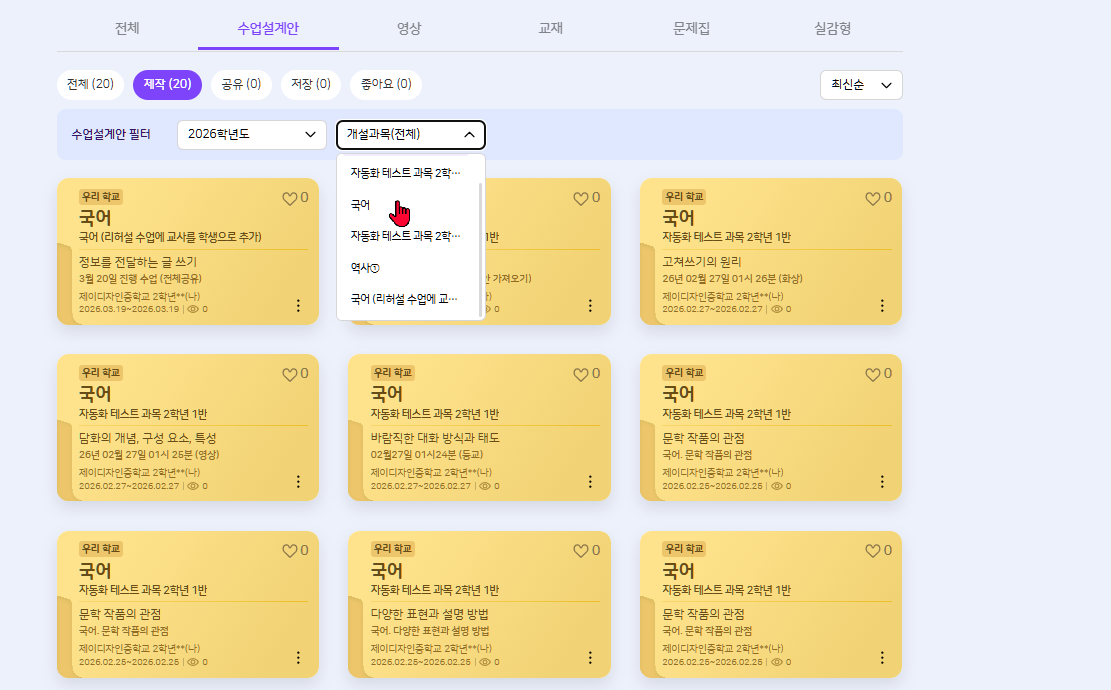Open three-dot menu on 바람직한 대화 방식과 태도 card
Image resolution: width=1111 pixels, height=690 pixels.
(590, 482)
